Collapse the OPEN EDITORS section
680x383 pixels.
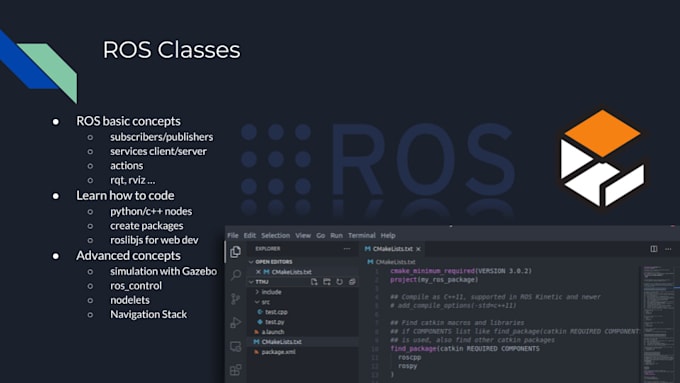click(251, 262)
